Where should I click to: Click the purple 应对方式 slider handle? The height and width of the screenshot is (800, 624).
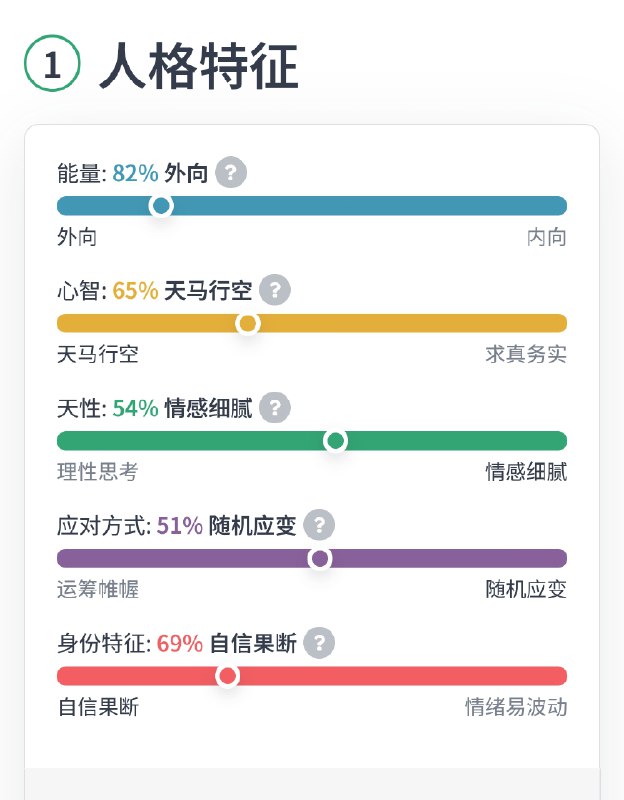coord(319,557)
